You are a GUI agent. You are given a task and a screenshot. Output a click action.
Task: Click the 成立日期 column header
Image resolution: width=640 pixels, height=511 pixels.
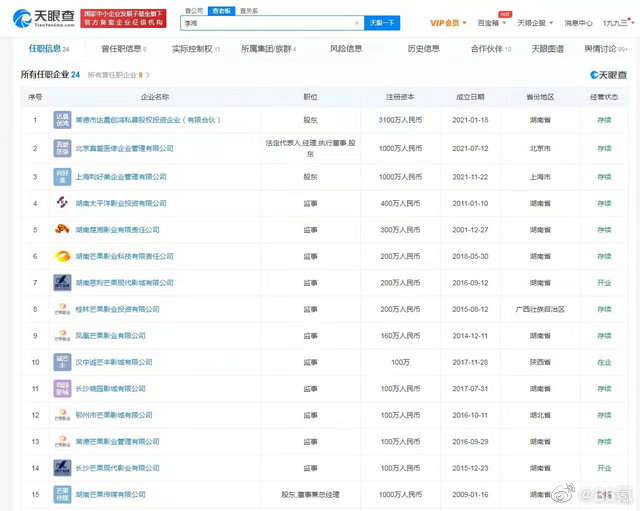(x=470, y=97)
